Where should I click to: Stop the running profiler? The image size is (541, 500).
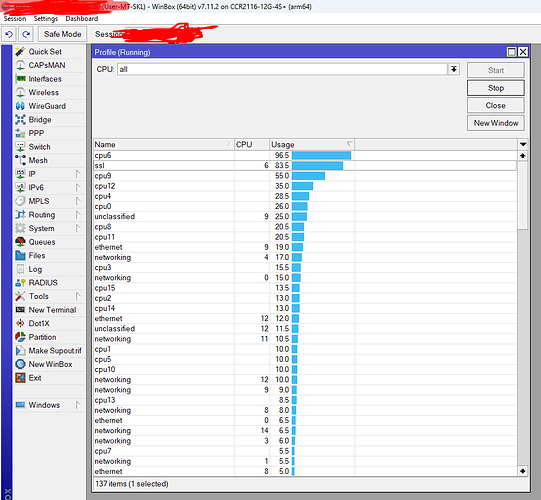coord(496,88)
